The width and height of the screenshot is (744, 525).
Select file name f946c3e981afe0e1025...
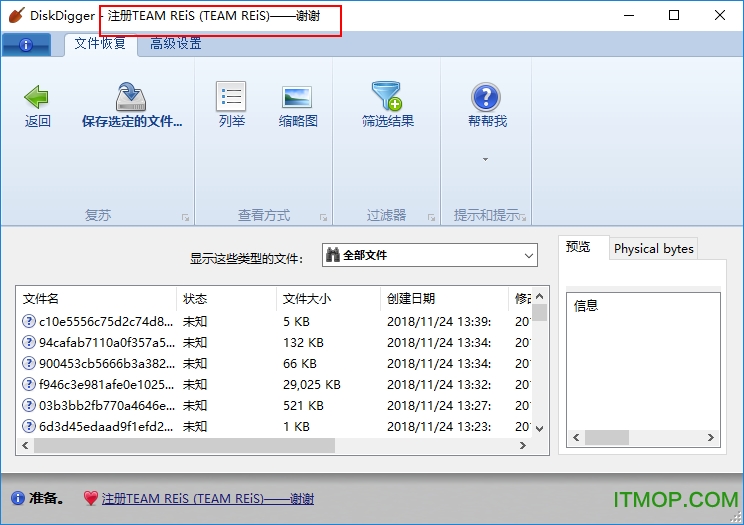coord(106,384)
